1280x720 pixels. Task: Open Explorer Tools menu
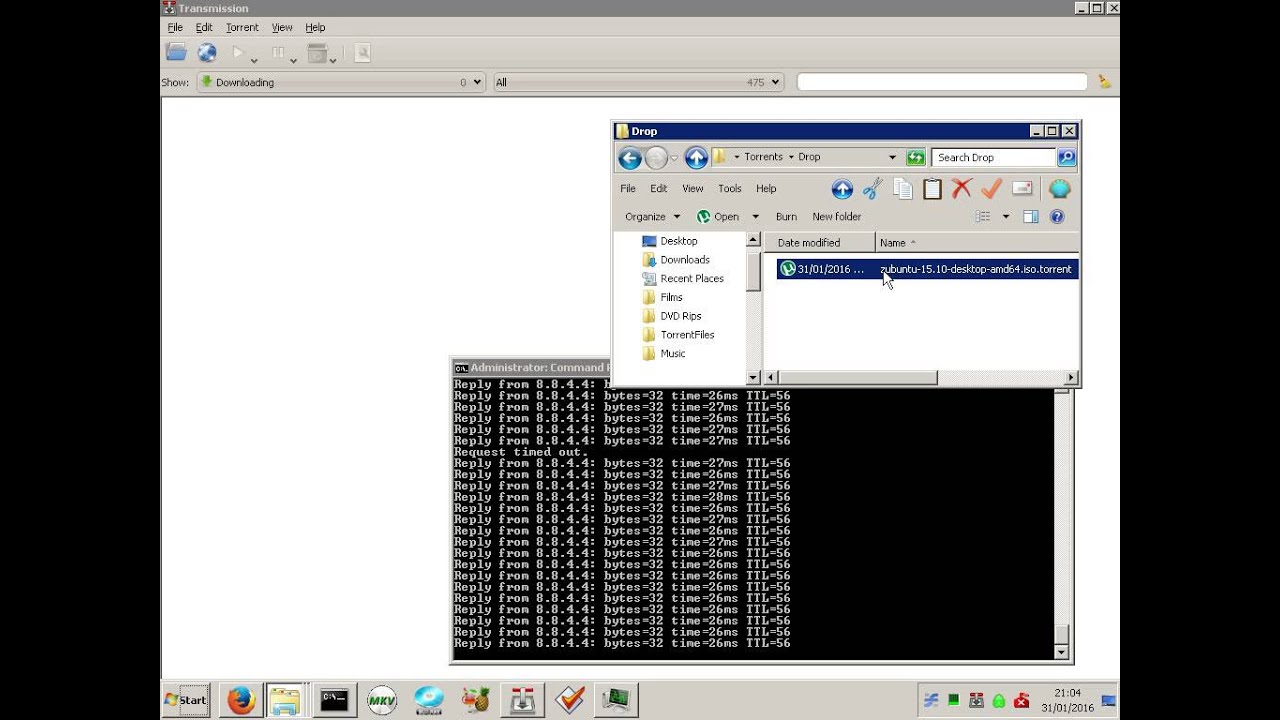tap(730, 188)
